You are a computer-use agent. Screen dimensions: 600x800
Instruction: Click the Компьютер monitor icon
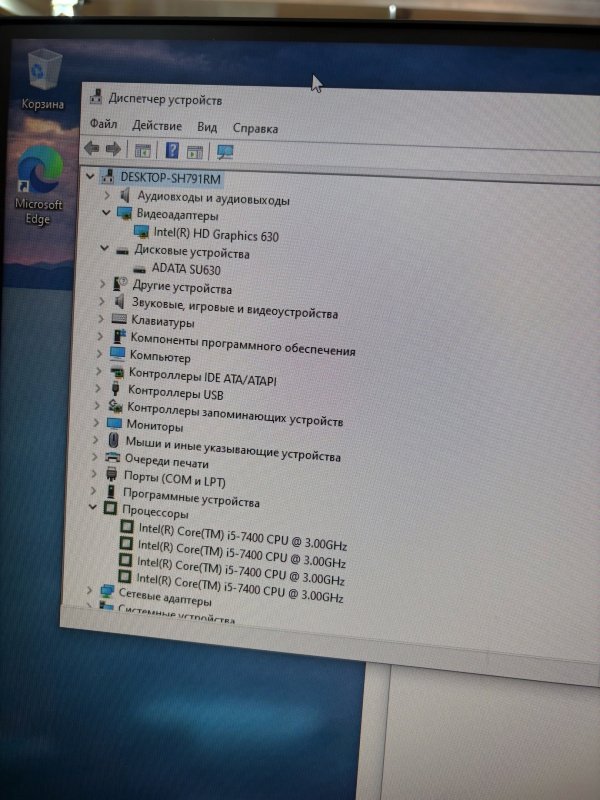[117, 354]
